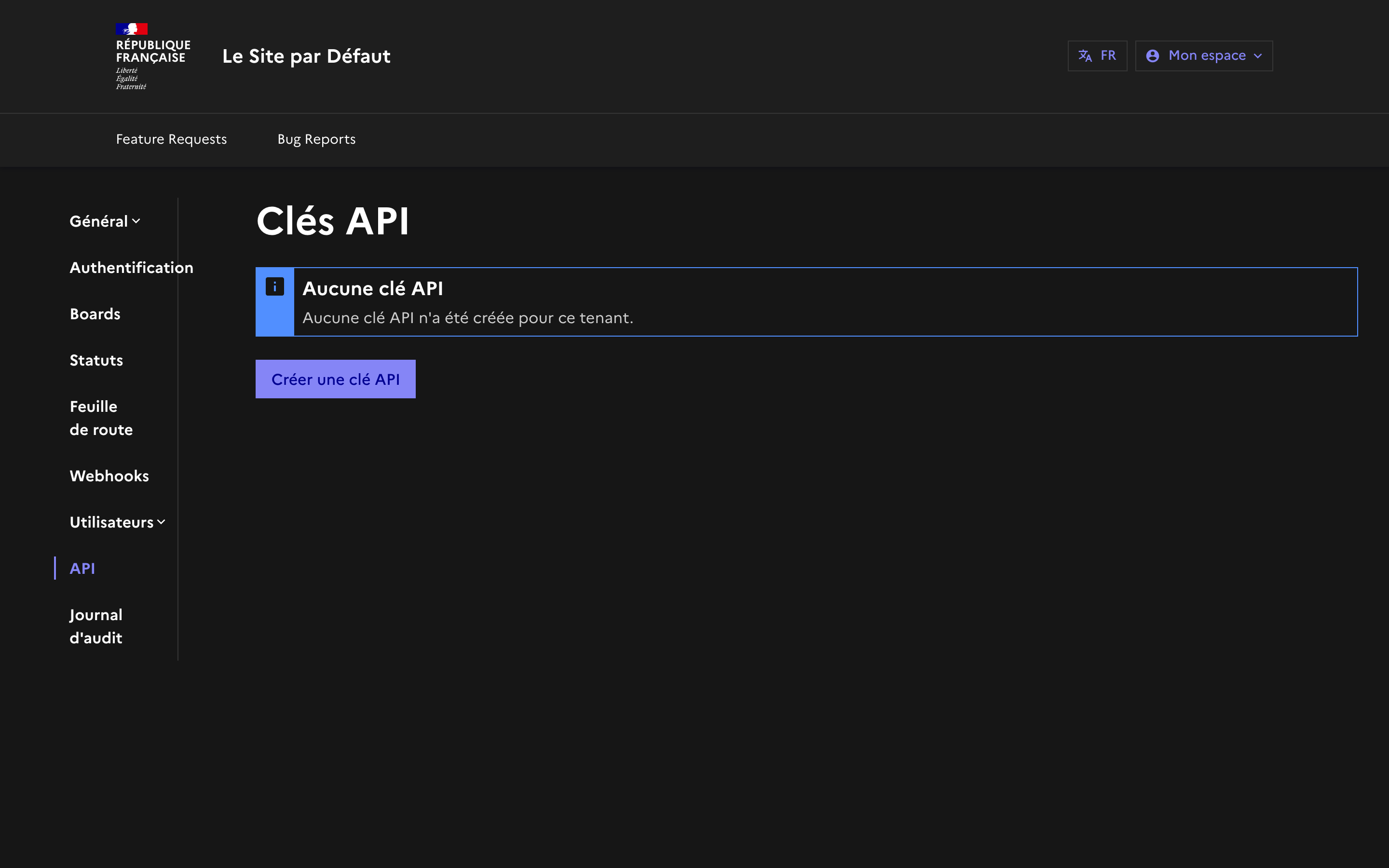
Task: Switch to the Feature Requests tab
Action: [171, 139]
